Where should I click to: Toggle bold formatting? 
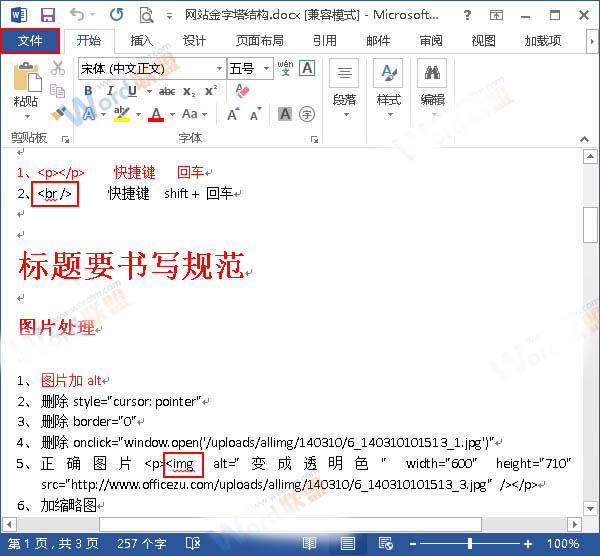pyautogui.click(x=87, y=91)
